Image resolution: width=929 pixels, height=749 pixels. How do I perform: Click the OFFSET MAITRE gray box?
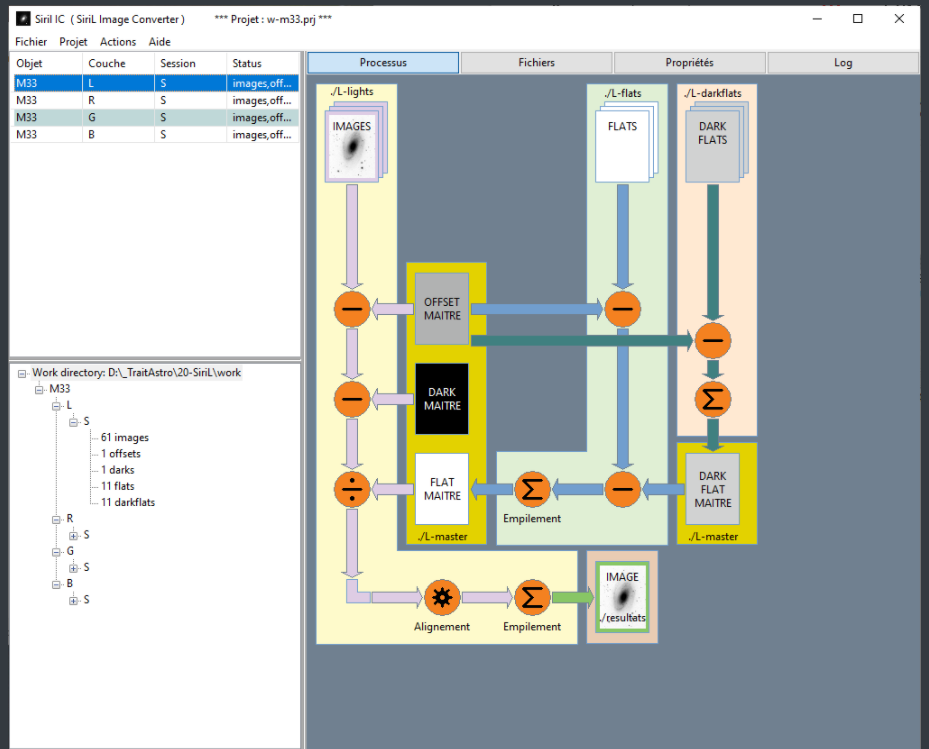(x=442, y=309)
